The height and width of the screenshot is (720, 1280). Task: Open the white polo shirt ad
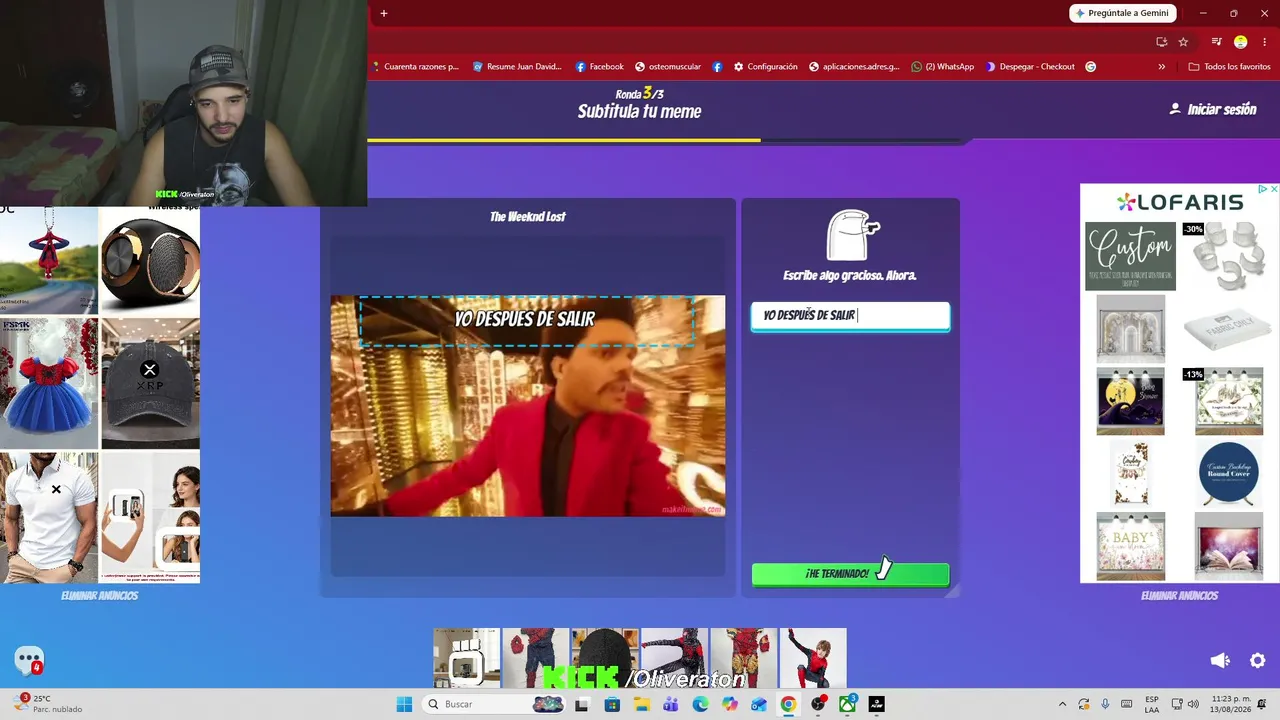tap(49, 517)
